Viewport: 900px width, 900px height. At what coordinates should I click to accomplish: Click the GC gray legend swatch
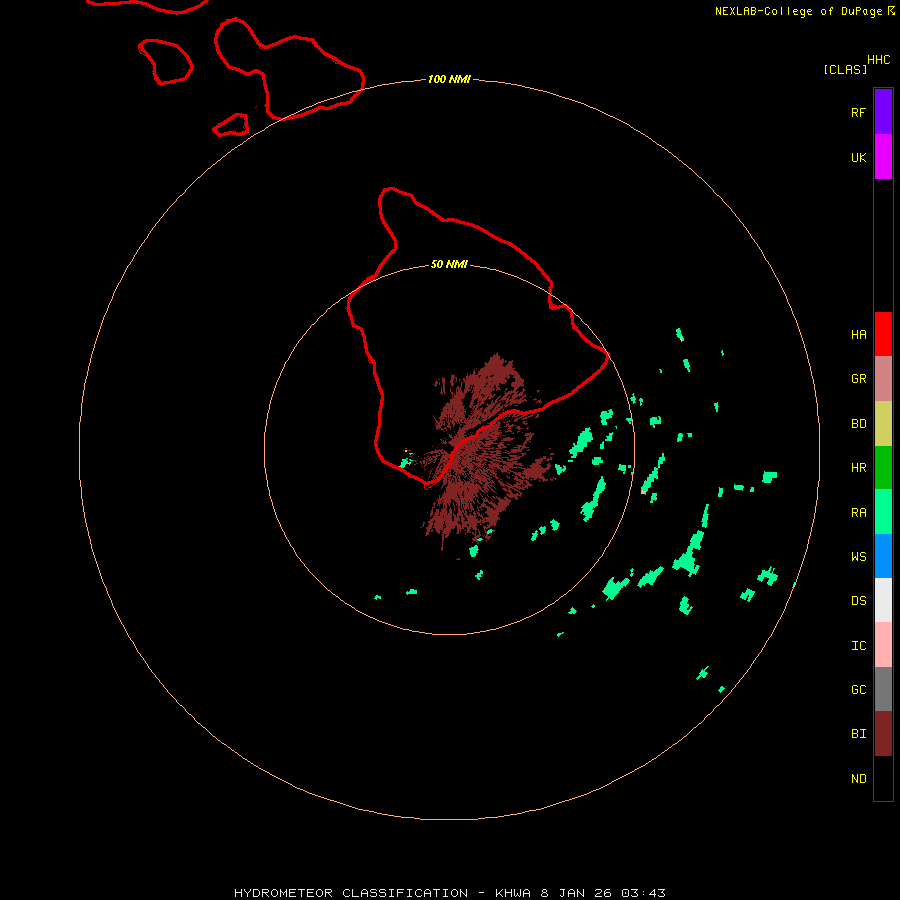(x=883, y=689)
